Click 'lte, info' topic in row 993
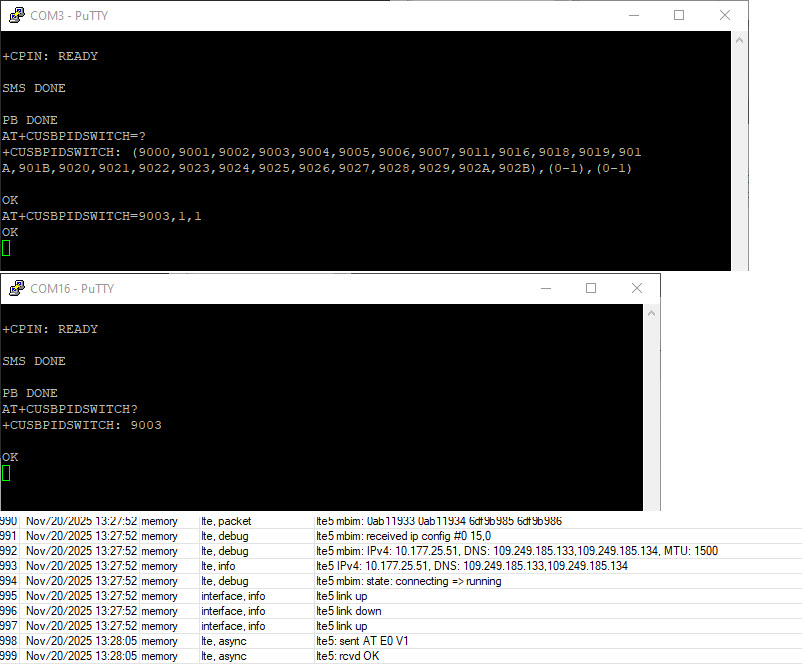The height and width of the screenshot is (671, 802). [x=218, y=566]
